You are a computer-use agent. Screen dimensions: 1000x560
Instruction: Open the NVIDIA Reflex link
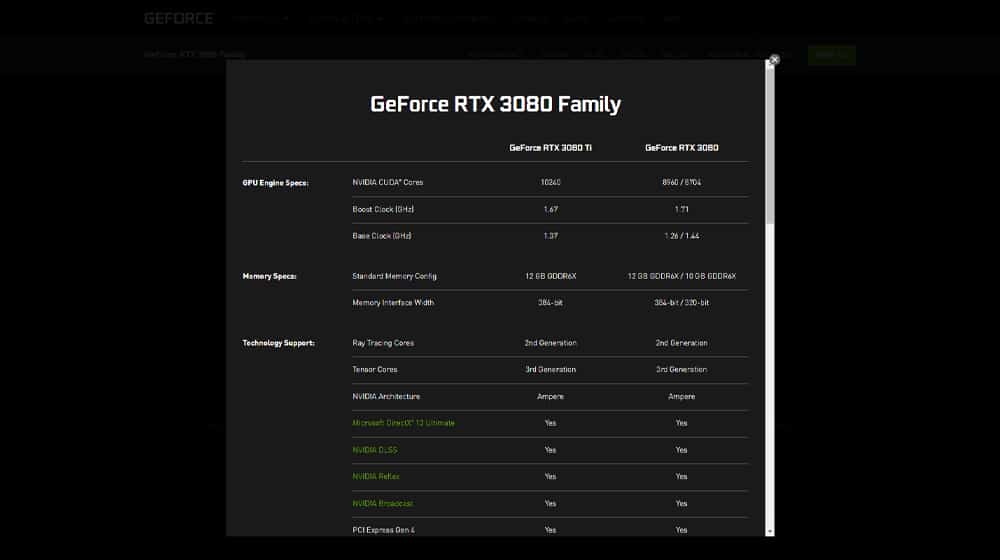coord(376,476)
